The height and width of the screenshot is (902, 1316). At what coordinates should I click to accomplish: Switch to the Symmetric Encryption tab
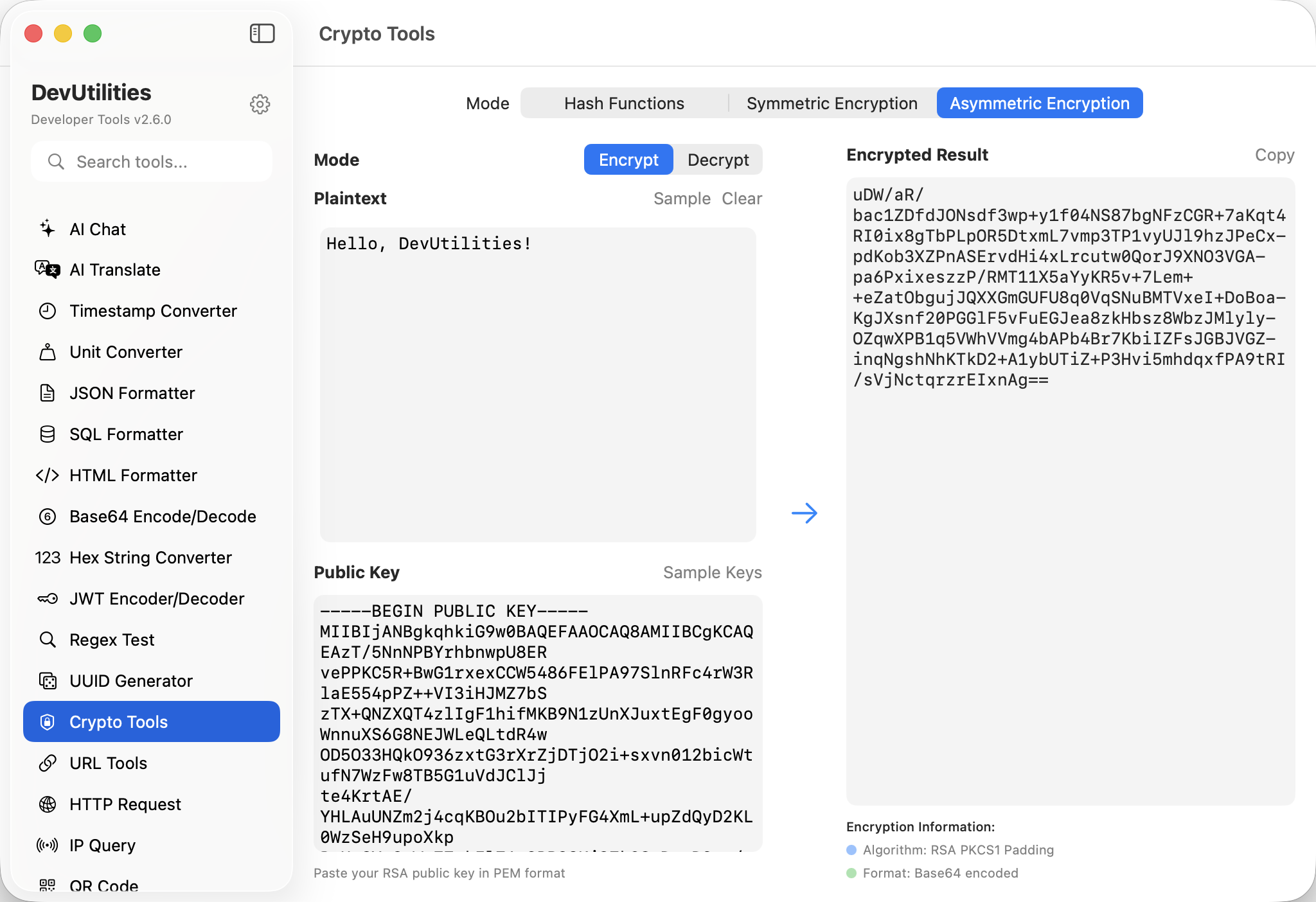(x=831, y=103)
